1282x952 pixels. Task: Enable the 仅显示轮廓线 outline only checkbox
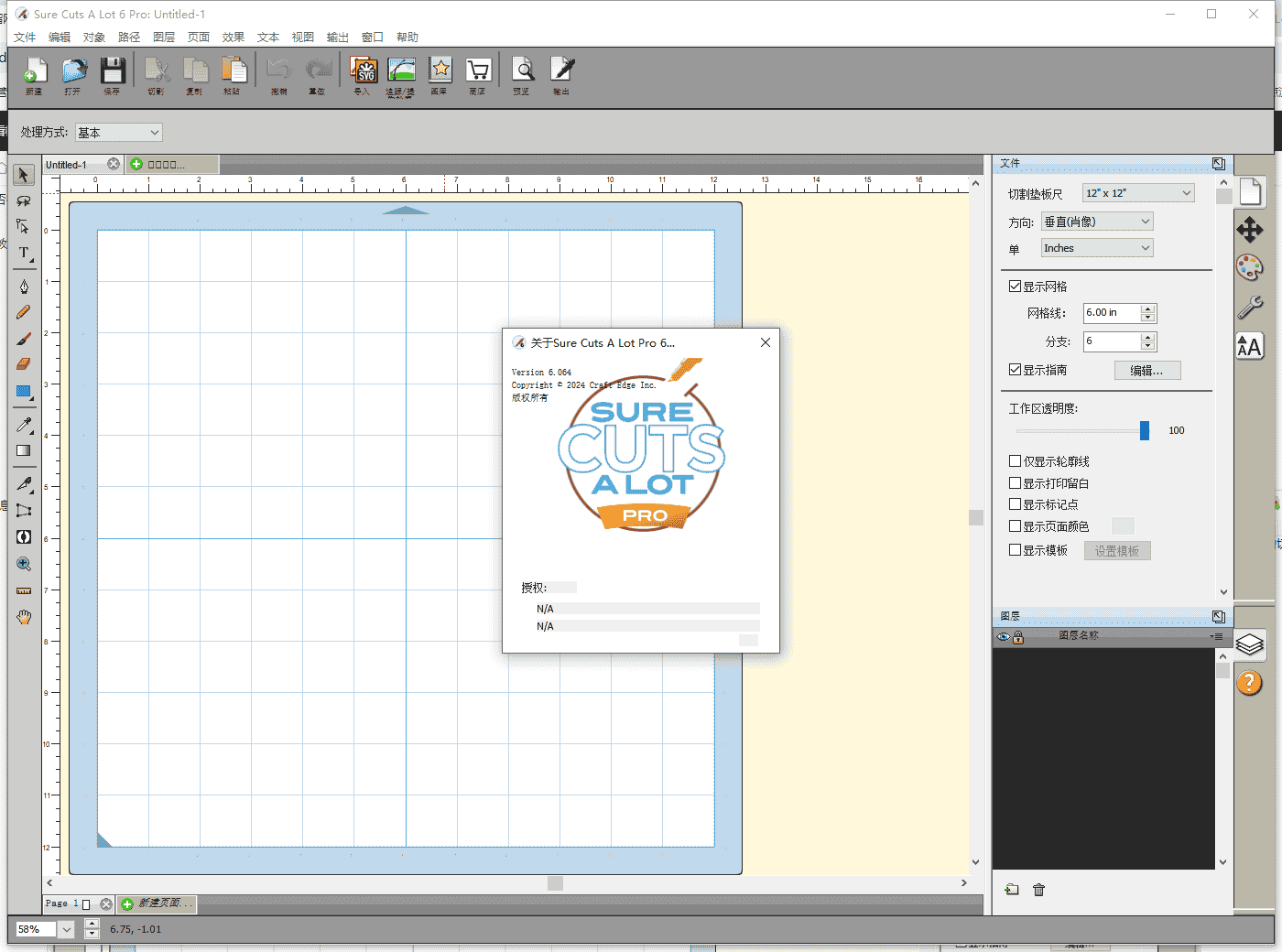1015,461
